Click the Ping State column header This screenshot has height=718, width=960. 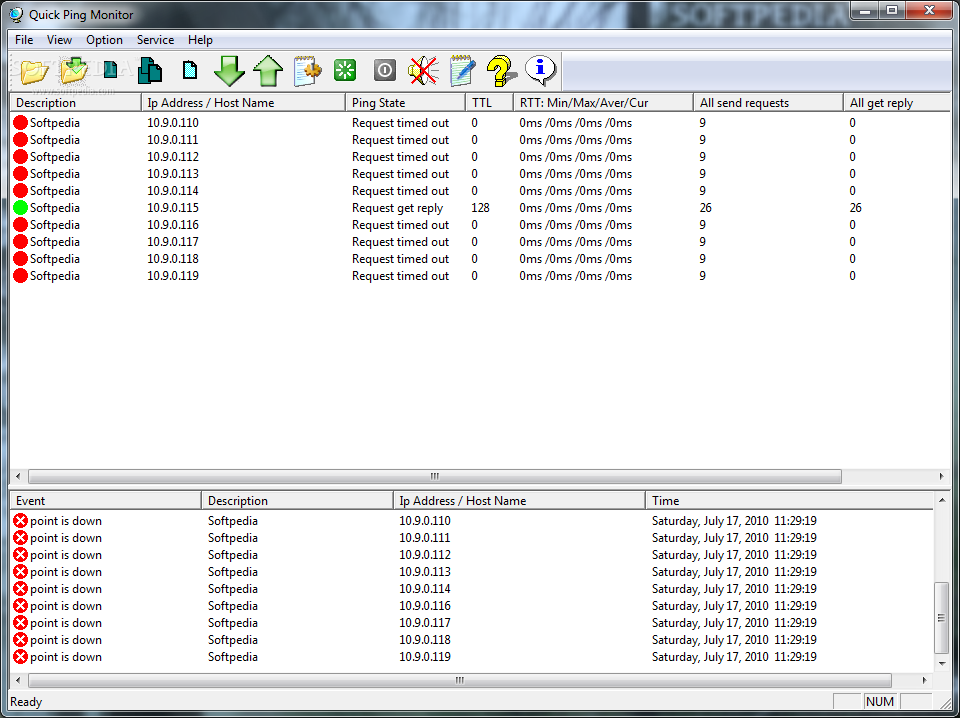(x=406, y=103)
